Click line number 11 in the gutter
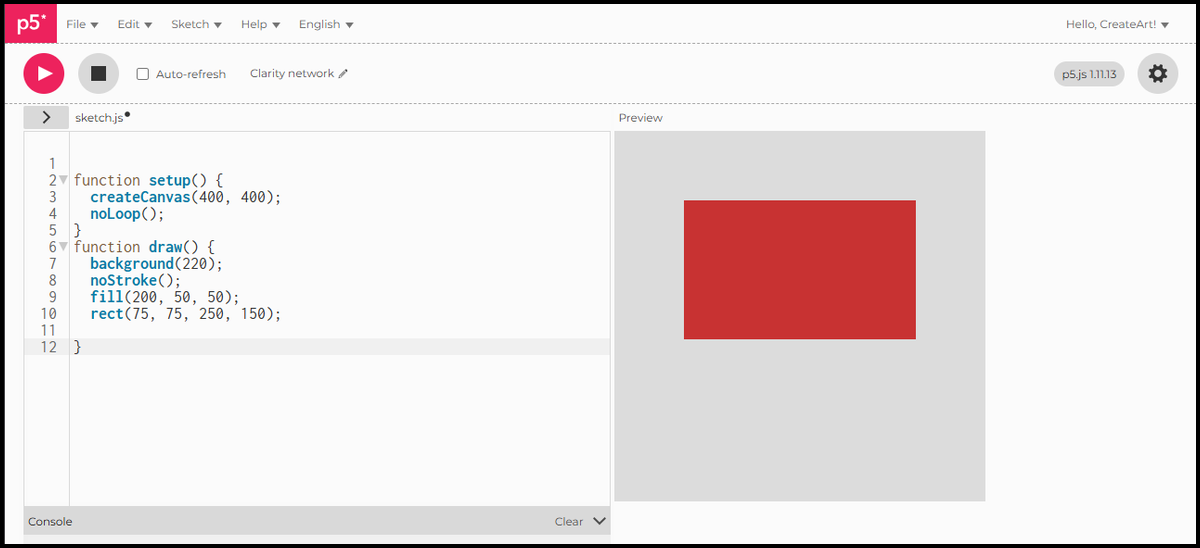 tap(49, 330)
